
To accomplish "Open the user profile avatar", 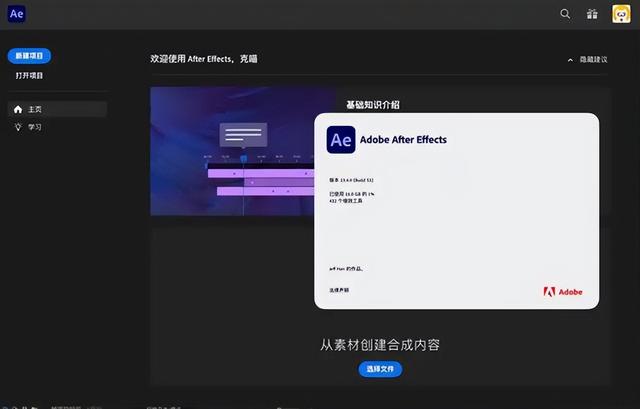I will (x=621, y=14).
